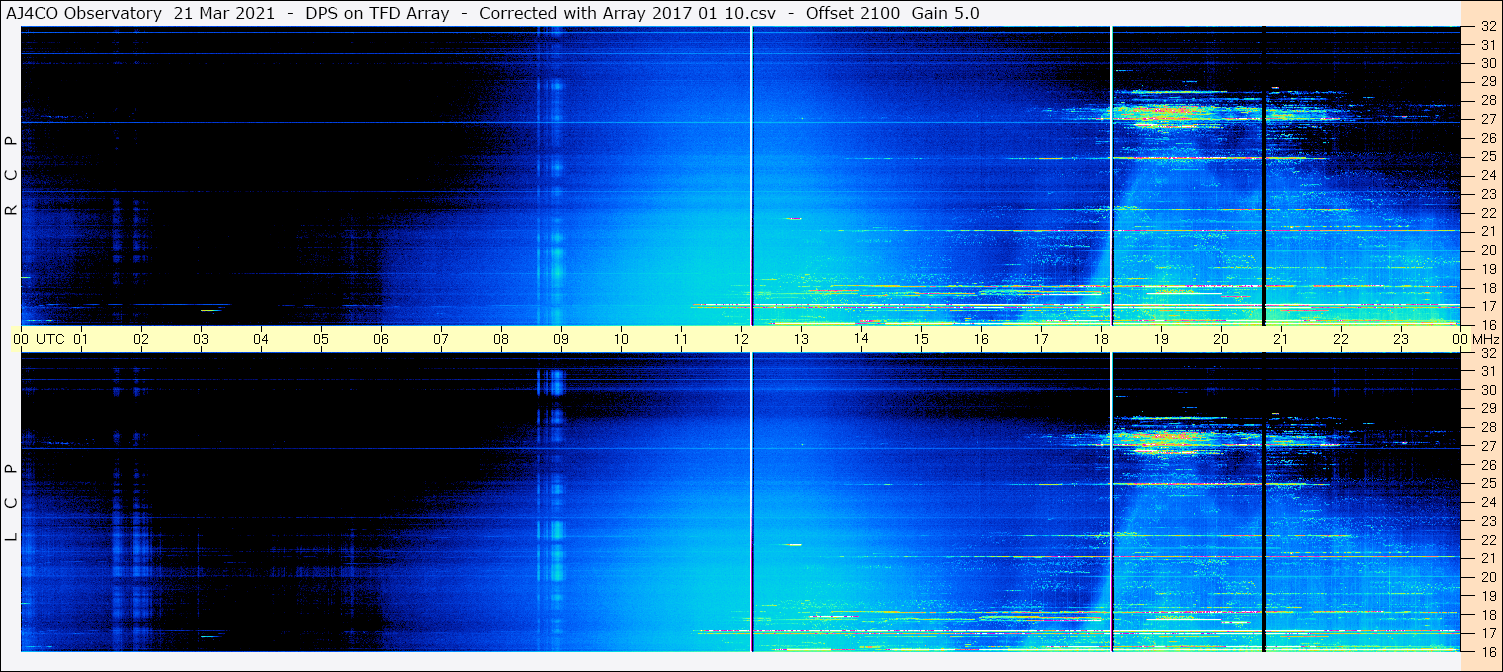Click the "09" hour tick label
The image size is (1503, 672).
[x=561, y=339]
